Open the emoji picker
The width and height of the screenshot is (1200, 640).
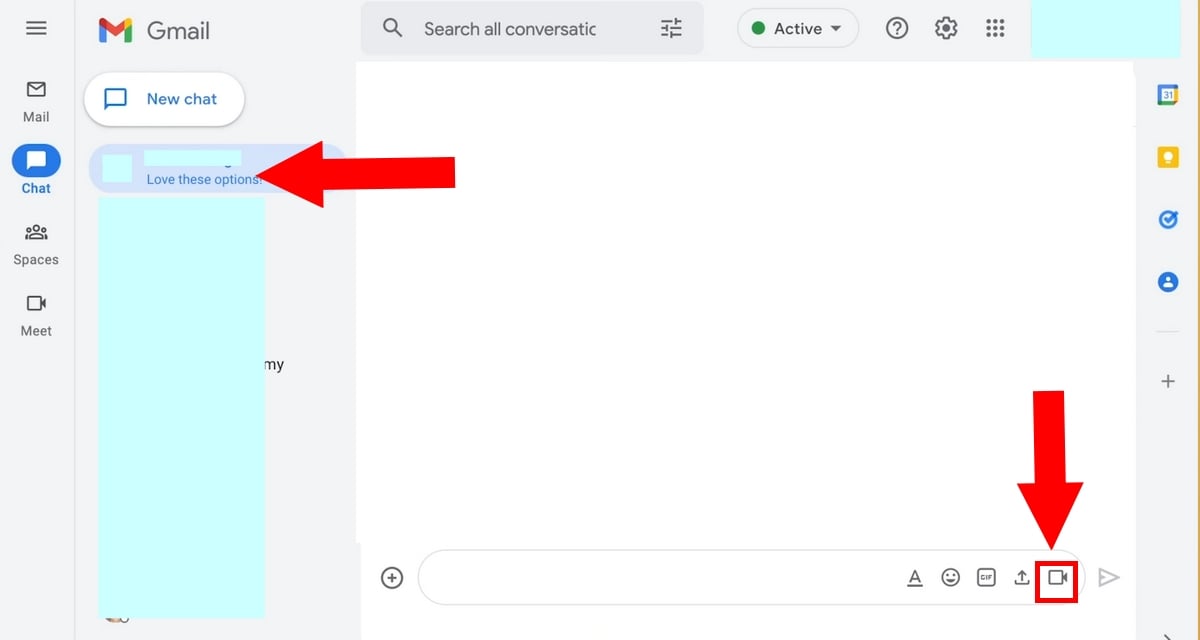click(x=950, y=578)
